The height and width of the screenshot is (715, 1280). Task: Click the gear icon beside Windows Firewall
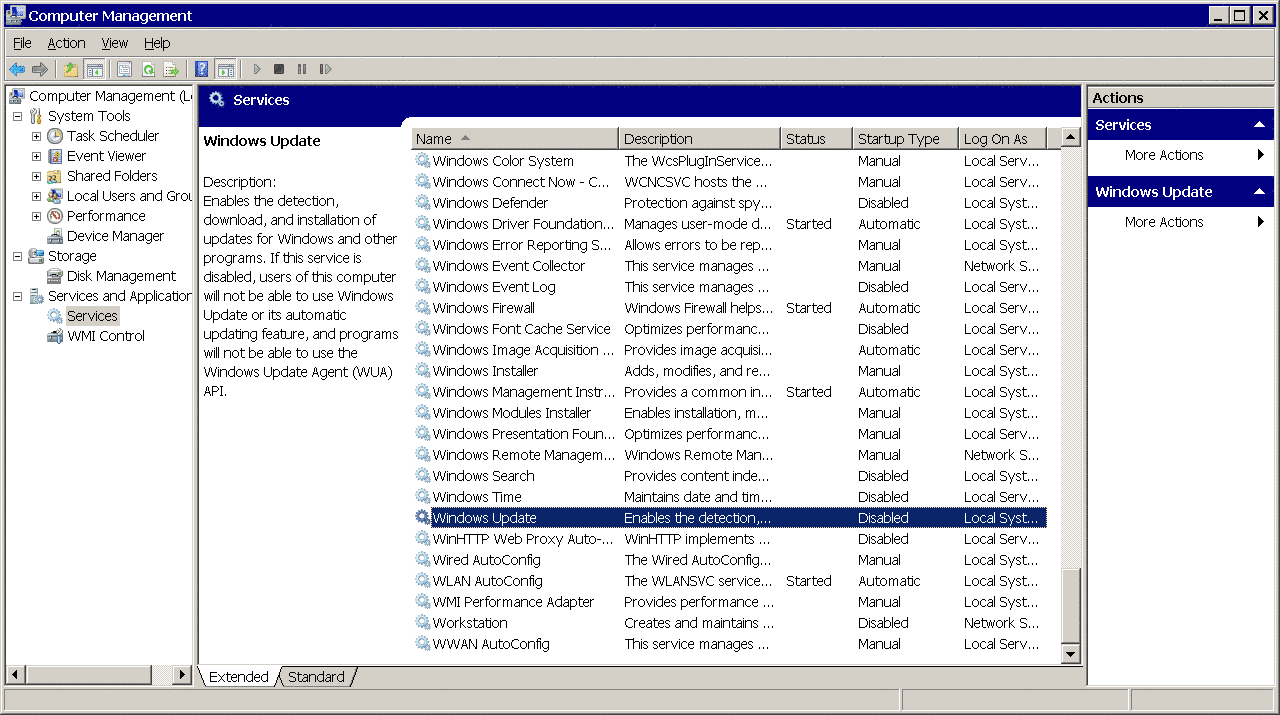click(423, 308)
